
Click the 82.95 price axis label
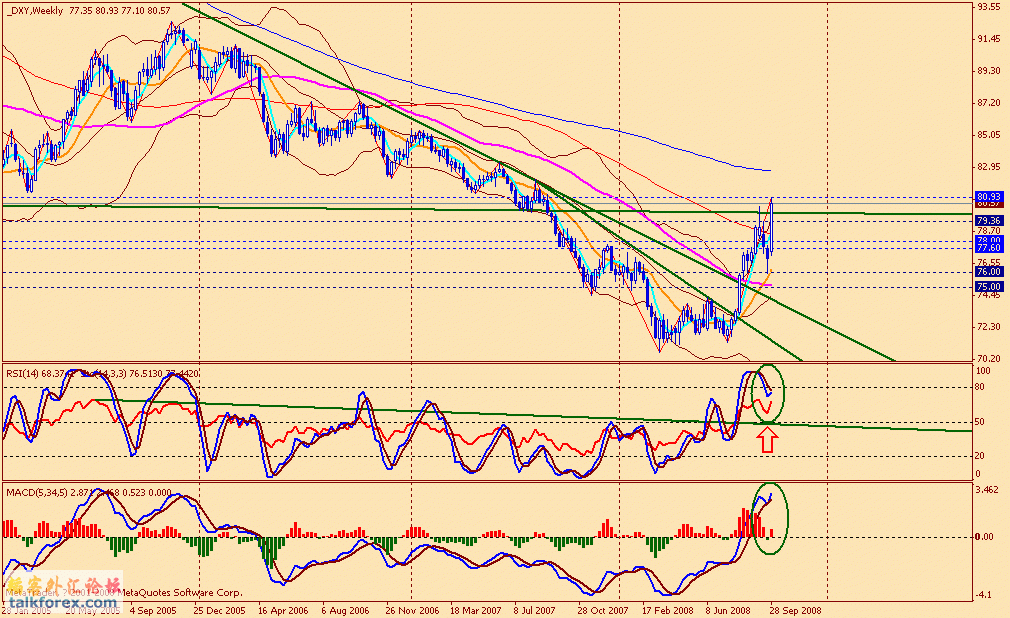[x=989, y=166]
